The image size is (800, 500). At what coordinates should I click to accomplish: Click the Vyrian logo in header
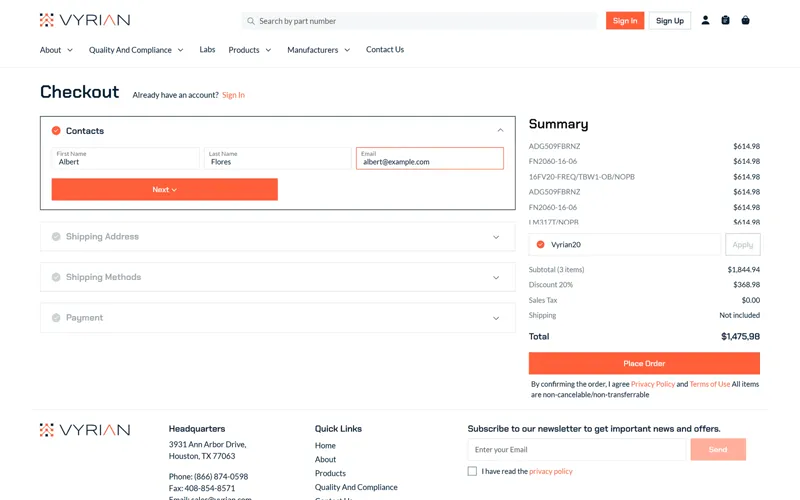(x=85, y=20)
